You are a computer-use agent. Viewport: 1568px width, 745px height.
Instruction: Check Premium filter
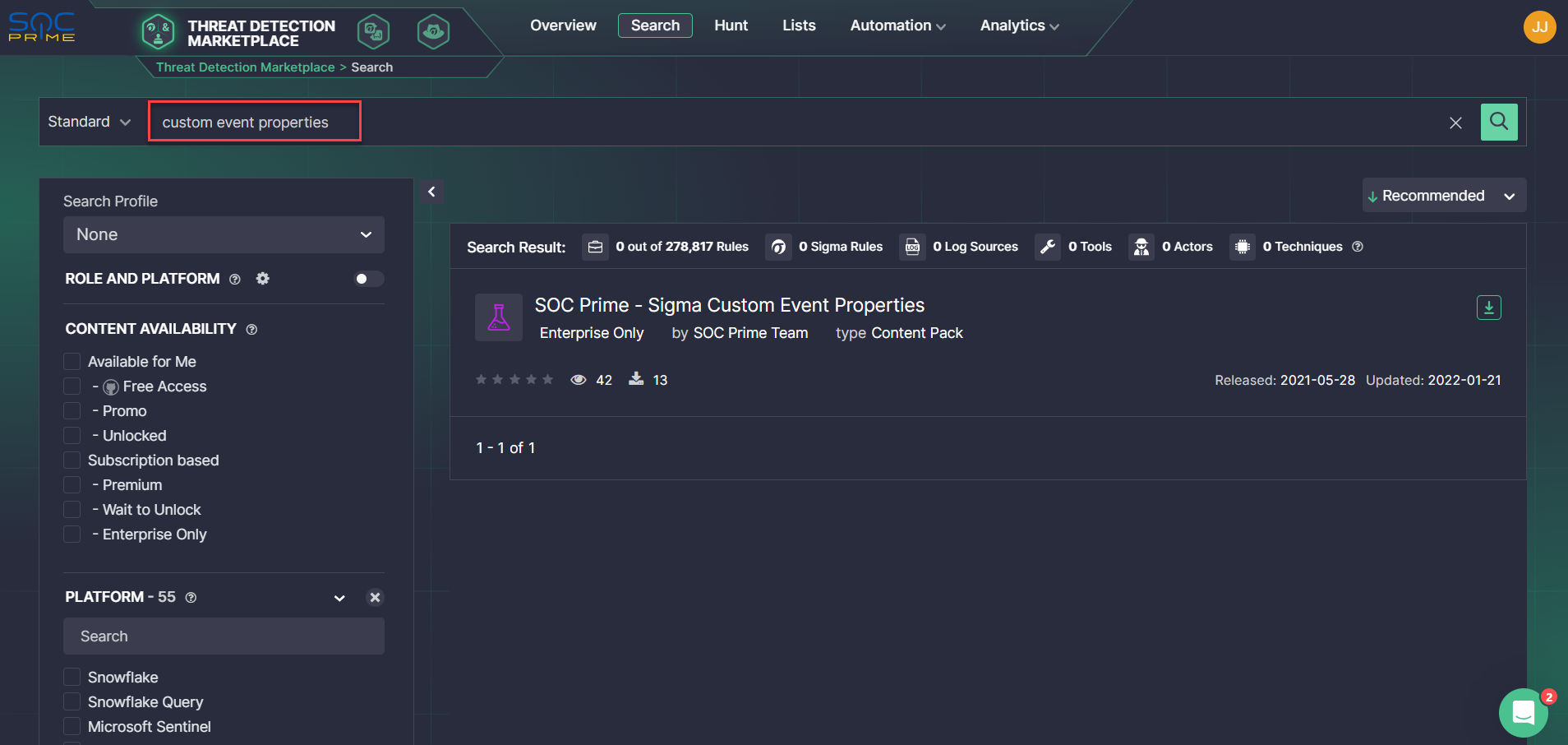(x=72, y=485)
